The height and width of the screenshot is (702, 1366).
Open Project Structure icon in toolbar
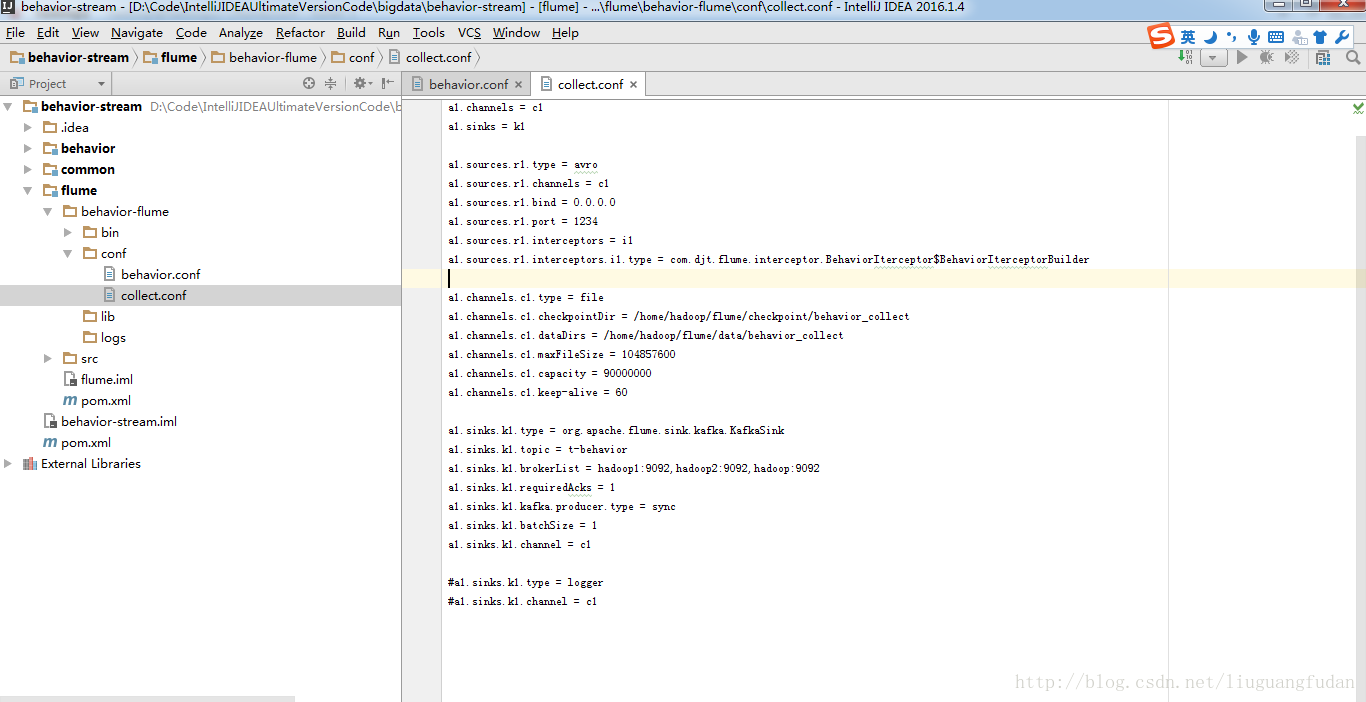(x=1323, y=57)
